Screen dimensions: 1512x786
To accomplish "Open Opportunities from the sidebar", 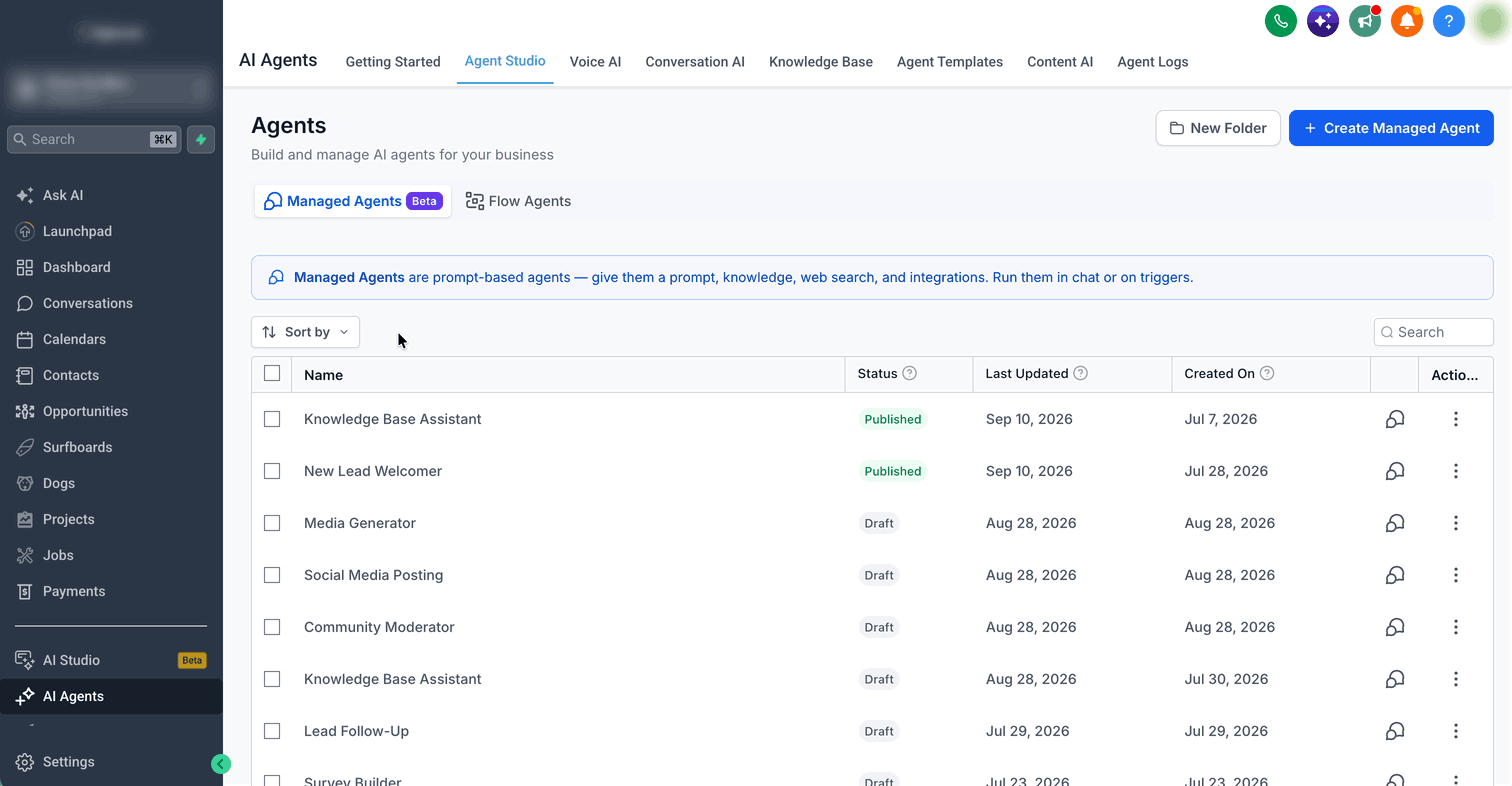I will click(x=111, y=411).
